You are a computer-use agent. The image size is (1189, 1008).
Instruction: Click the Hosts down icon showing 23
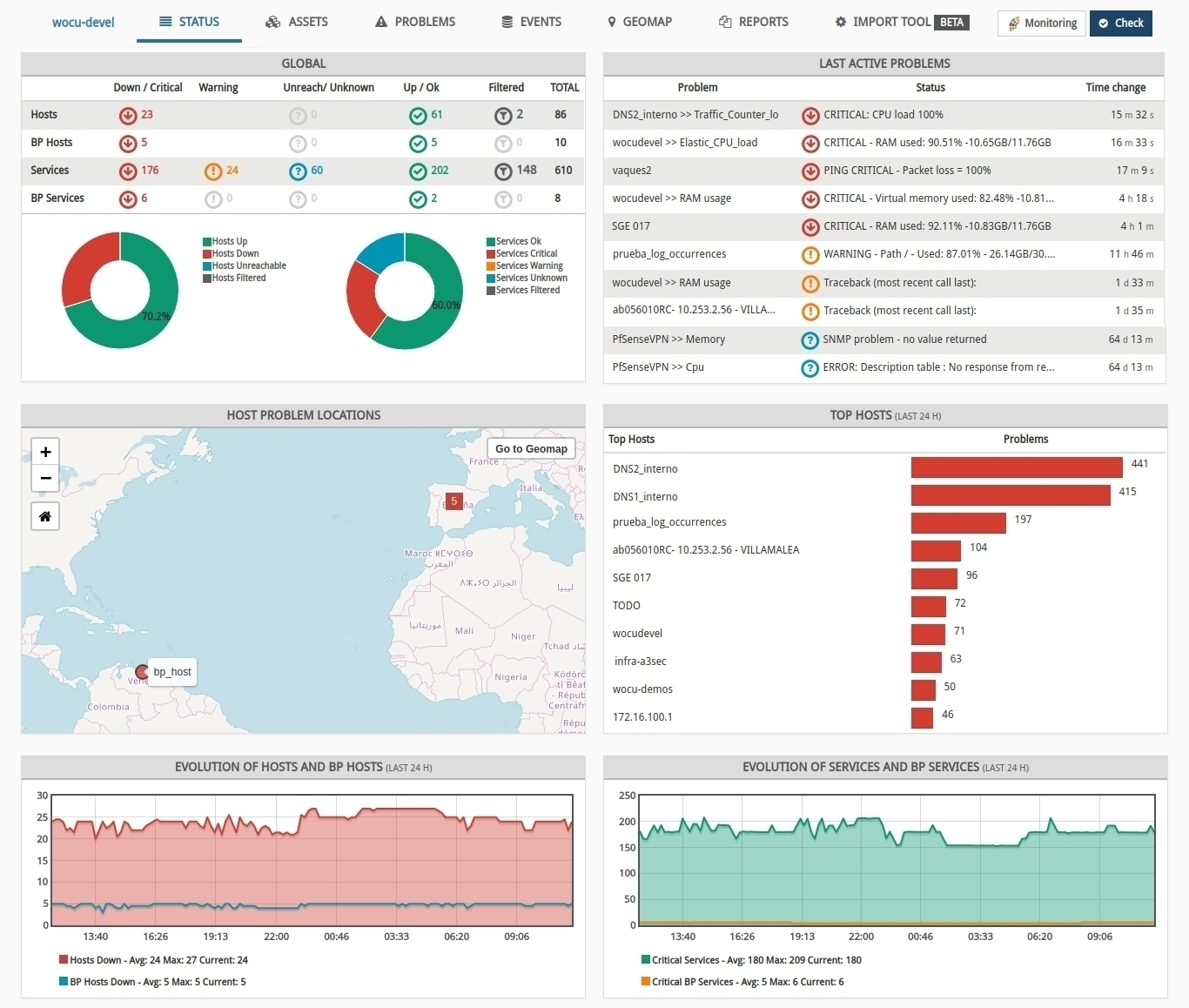point(128,115)
